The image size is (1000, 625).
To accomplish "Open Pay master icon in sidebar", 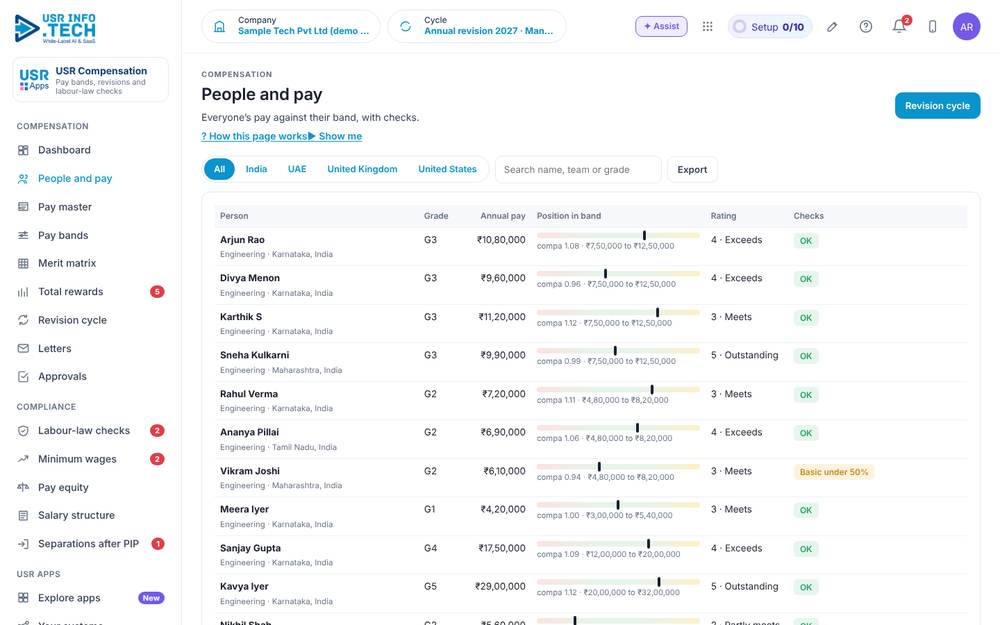I will tap(23, 207).
